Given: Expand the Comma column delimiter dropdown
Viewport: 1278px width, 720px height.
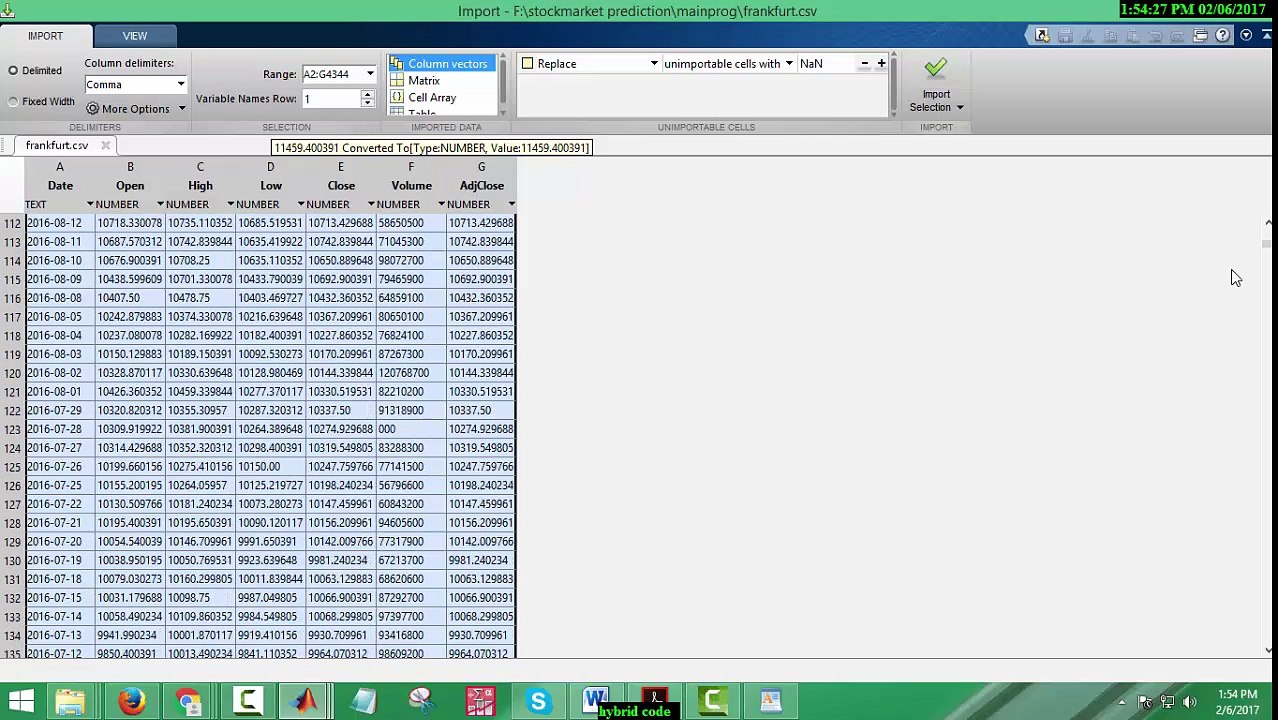Looking at the screenshot, I should [181, 85].
